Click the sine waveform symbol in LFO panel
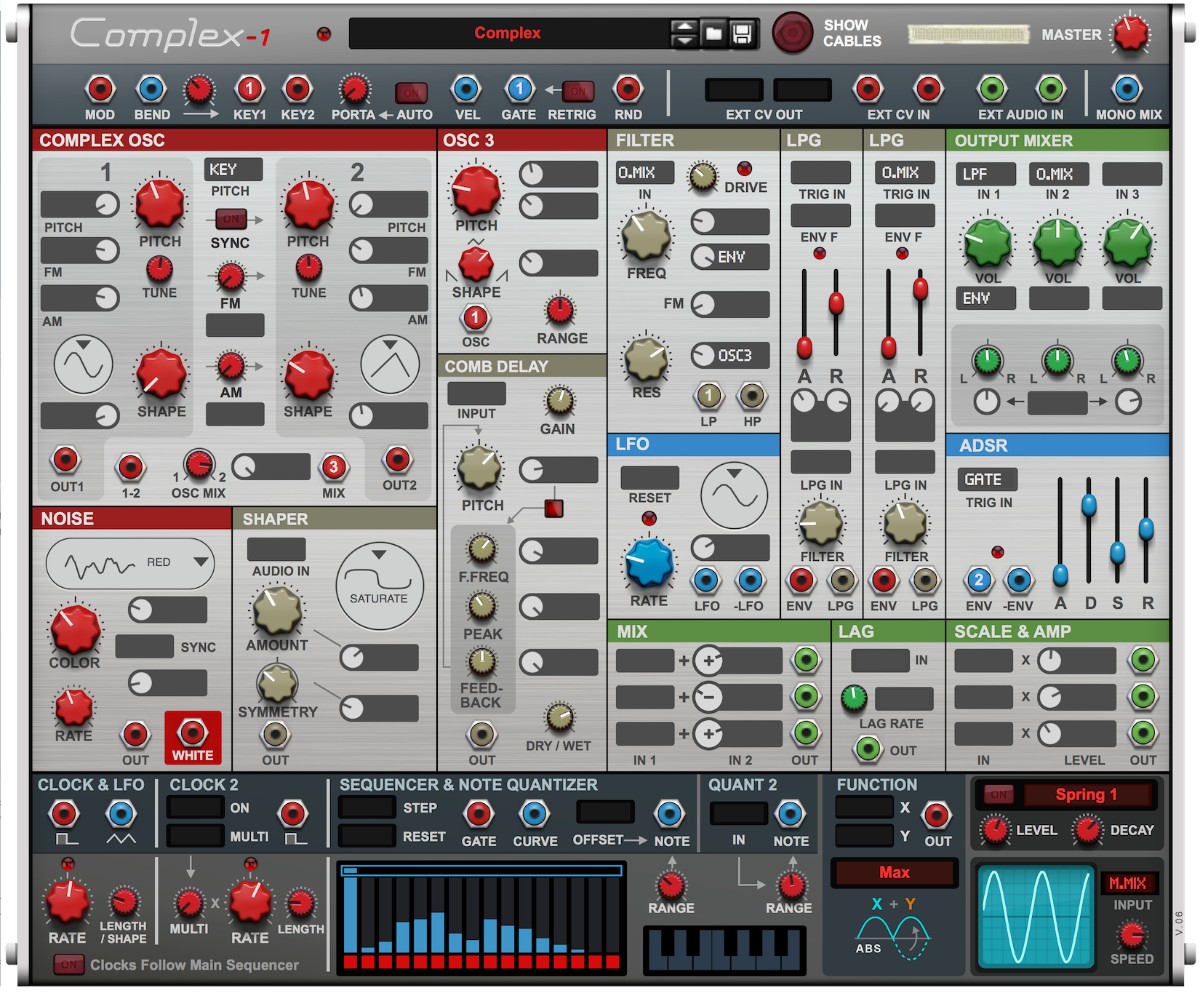 point(737,494)
